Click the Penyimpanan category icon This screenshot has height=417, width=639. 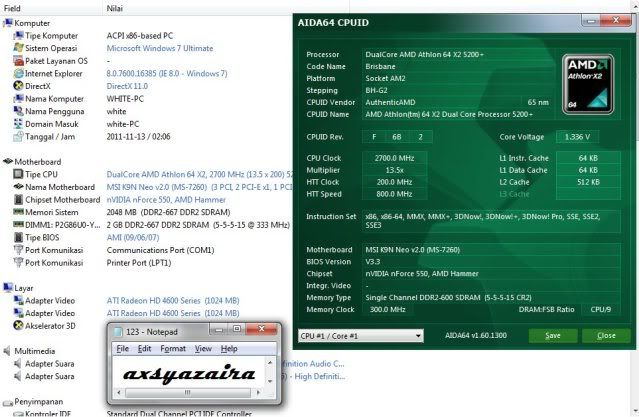click(x=8, y=403)
